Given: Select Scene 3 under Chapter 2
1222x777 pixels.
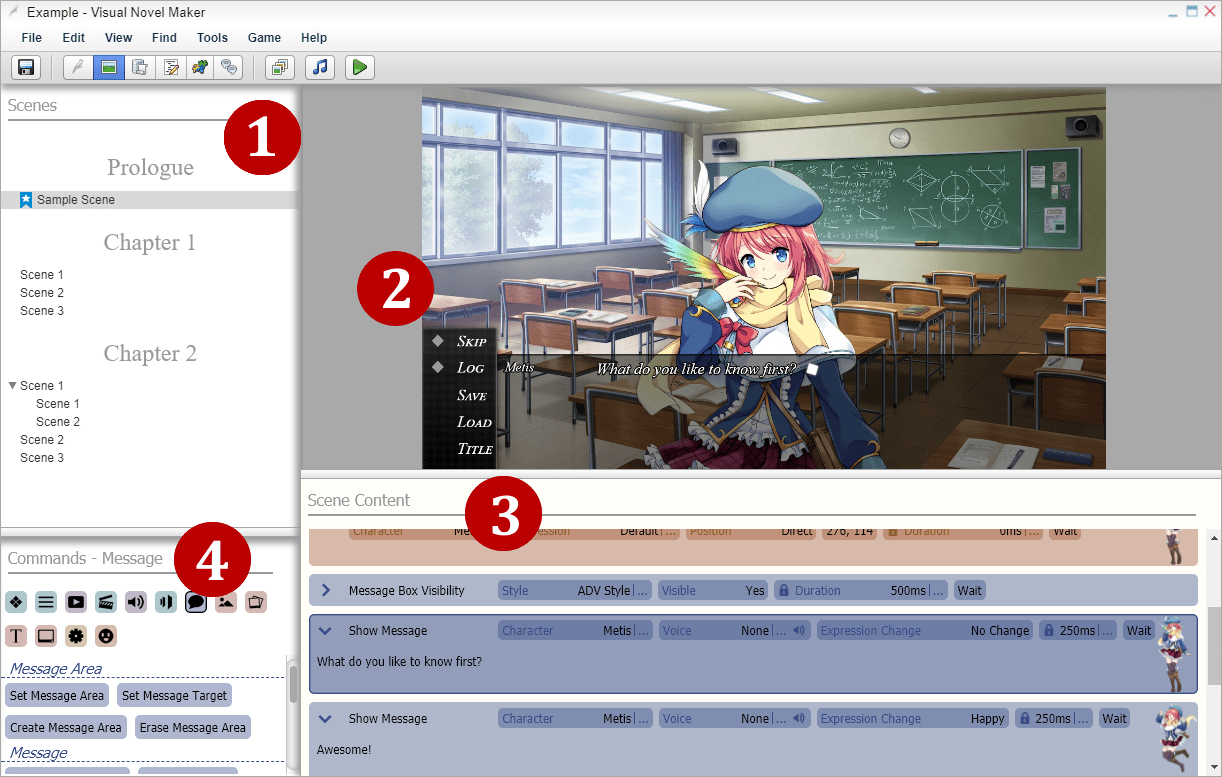Looking at the screenshot, I should click(42, 458).
